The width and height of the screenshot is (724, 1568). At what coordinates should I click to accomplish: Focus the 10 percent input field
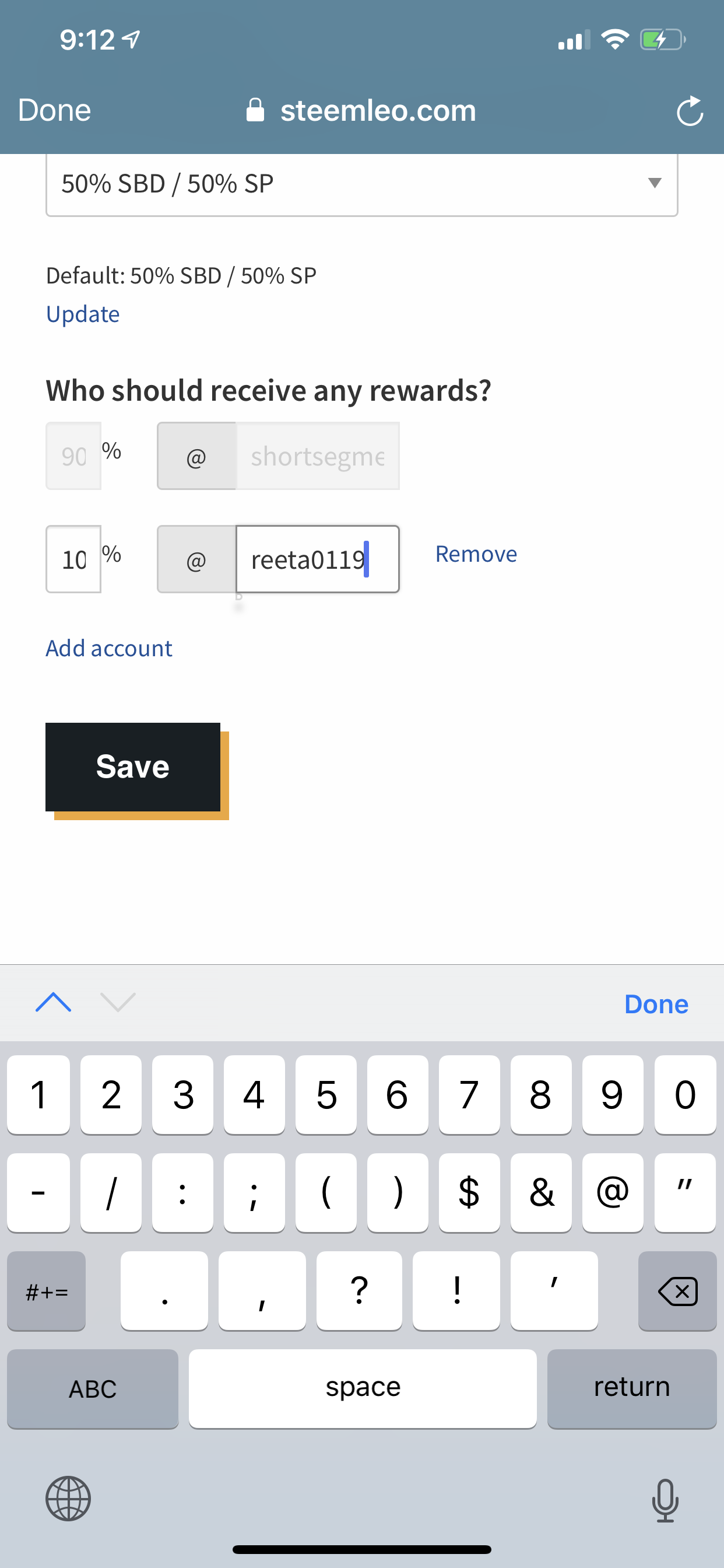(x=73, y=559)
